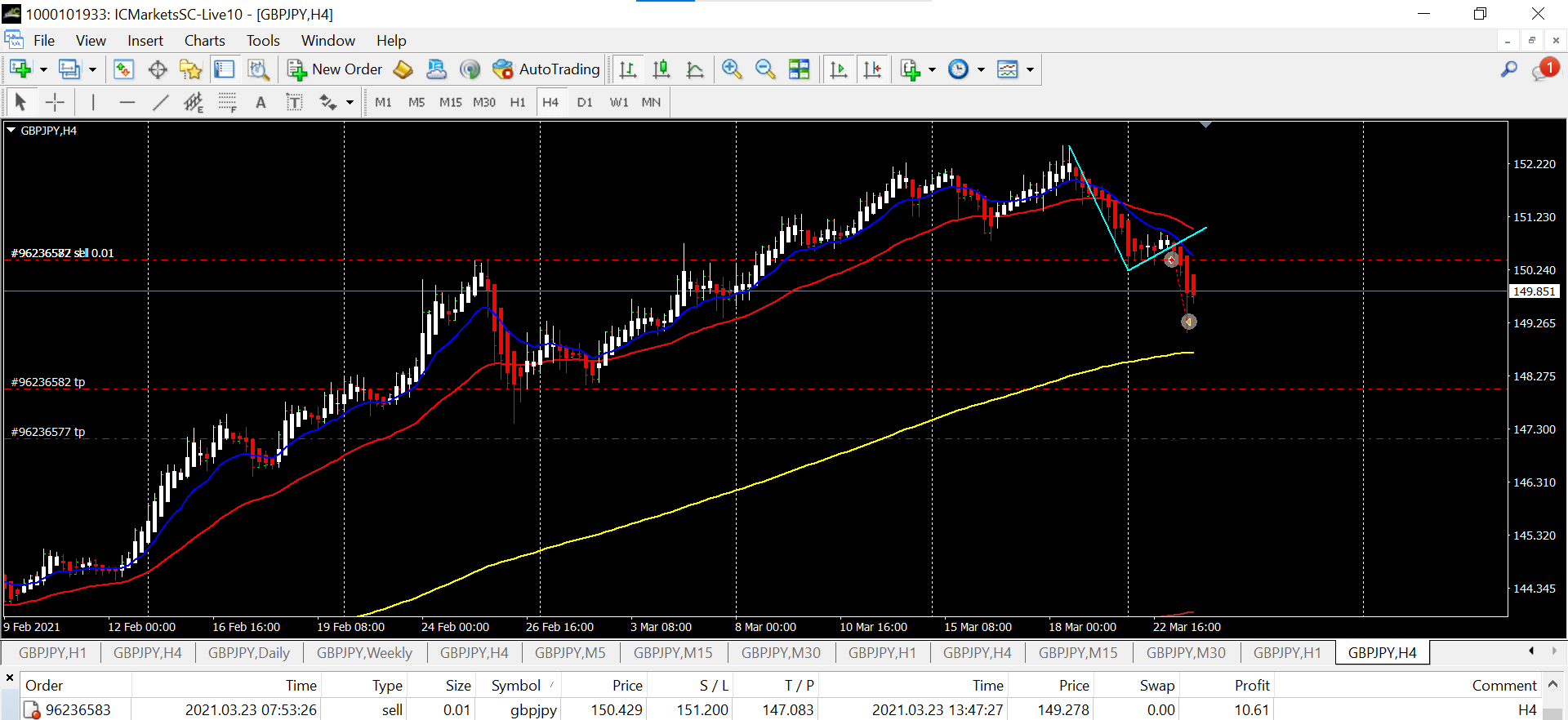Open the New Chart dropdown arrow
1568x720 pixels.
point(43,69)
